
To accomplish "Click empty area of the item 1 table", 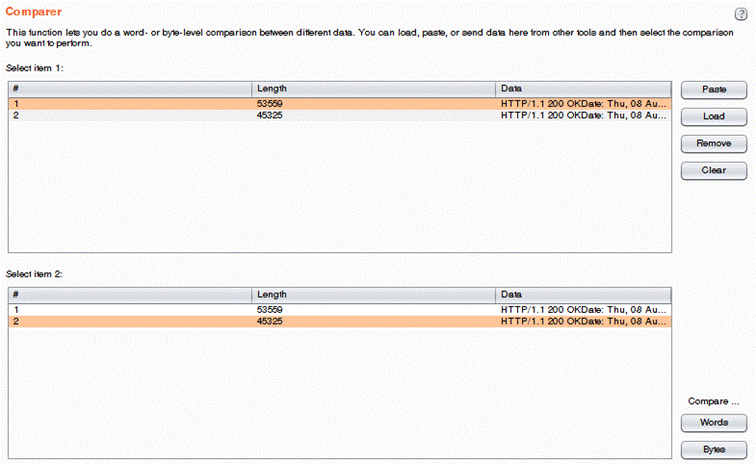I will tap(338, 190).
